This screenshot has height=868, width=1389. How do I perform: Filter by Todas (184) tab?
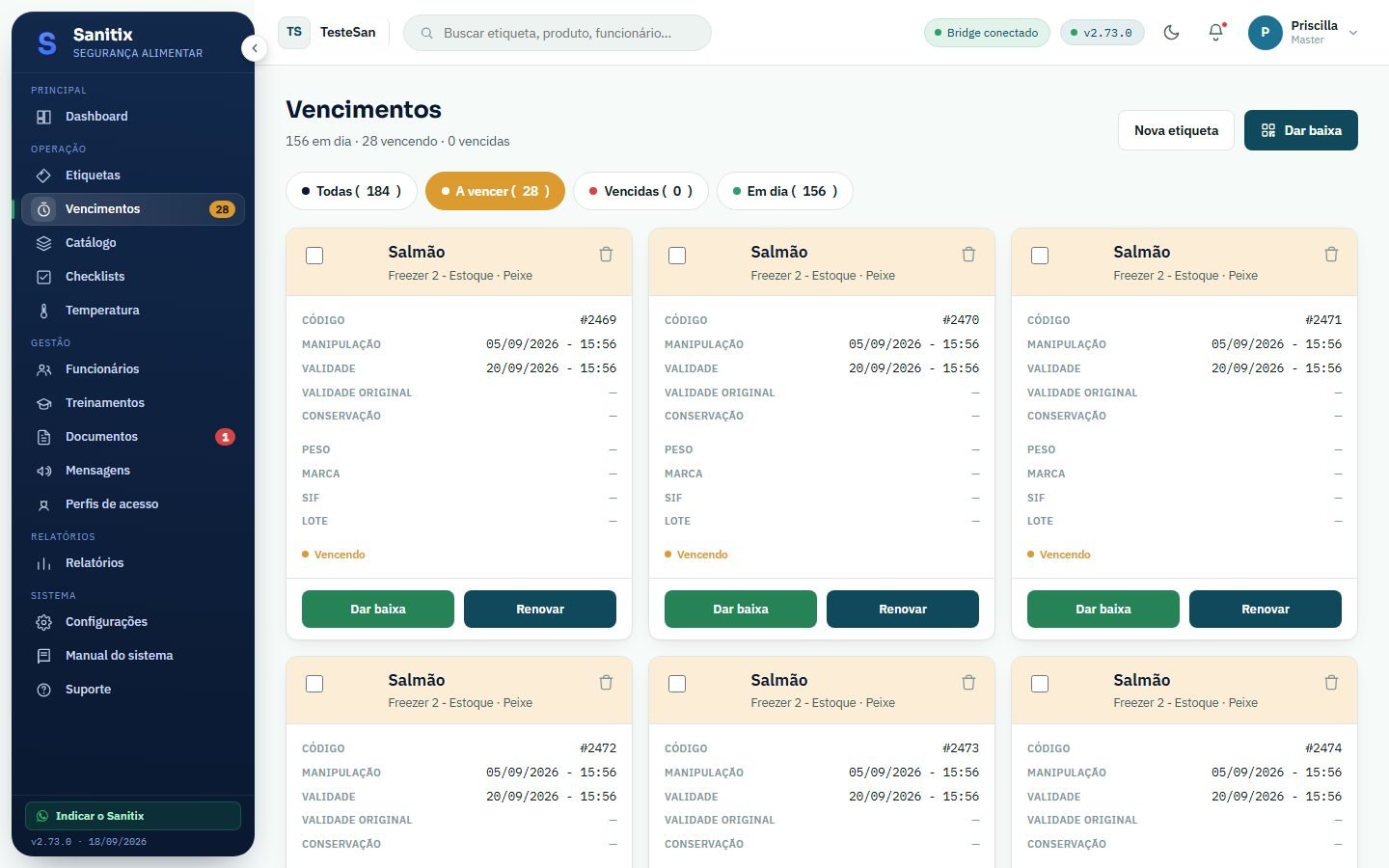[x=351, y=191]
